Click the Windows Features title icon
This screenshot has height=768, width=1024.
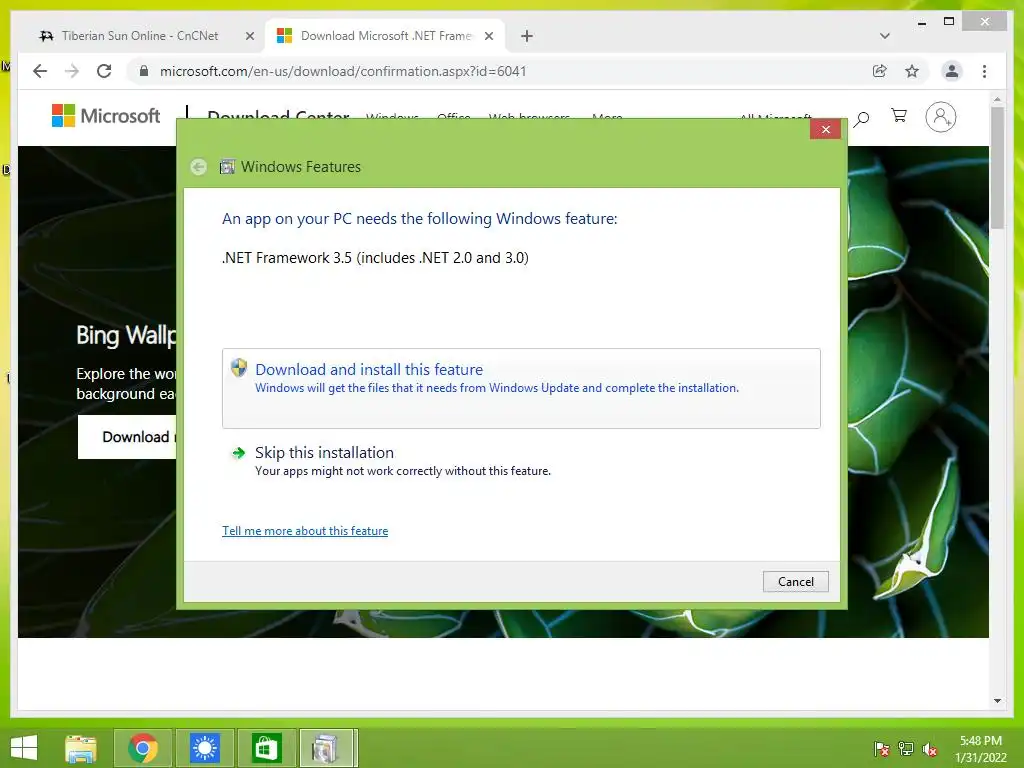pyautogui.click(x=227, y=167)
